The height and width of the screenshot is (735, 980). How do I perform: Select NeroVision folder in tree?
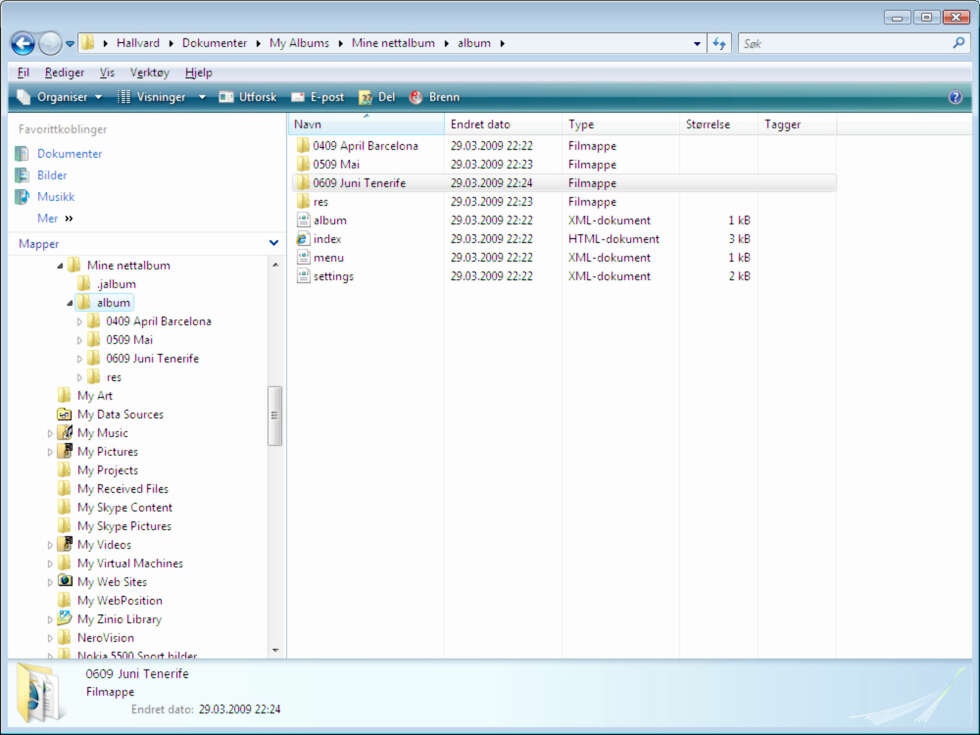click(x=106, y=638)
